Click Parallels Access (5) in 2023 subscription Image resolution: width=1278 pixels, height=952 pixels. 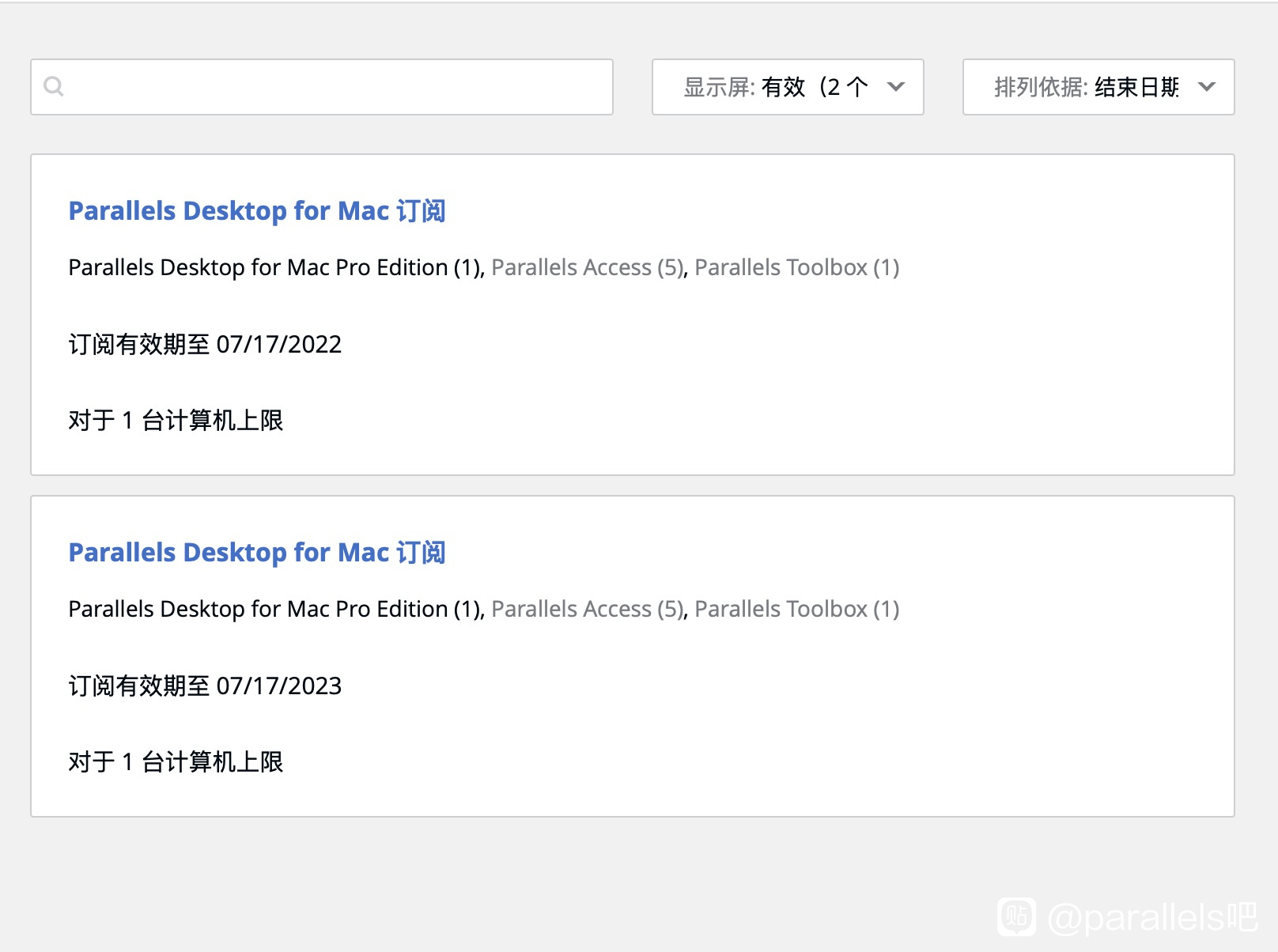pyautogui.click(x=588, y=609)
